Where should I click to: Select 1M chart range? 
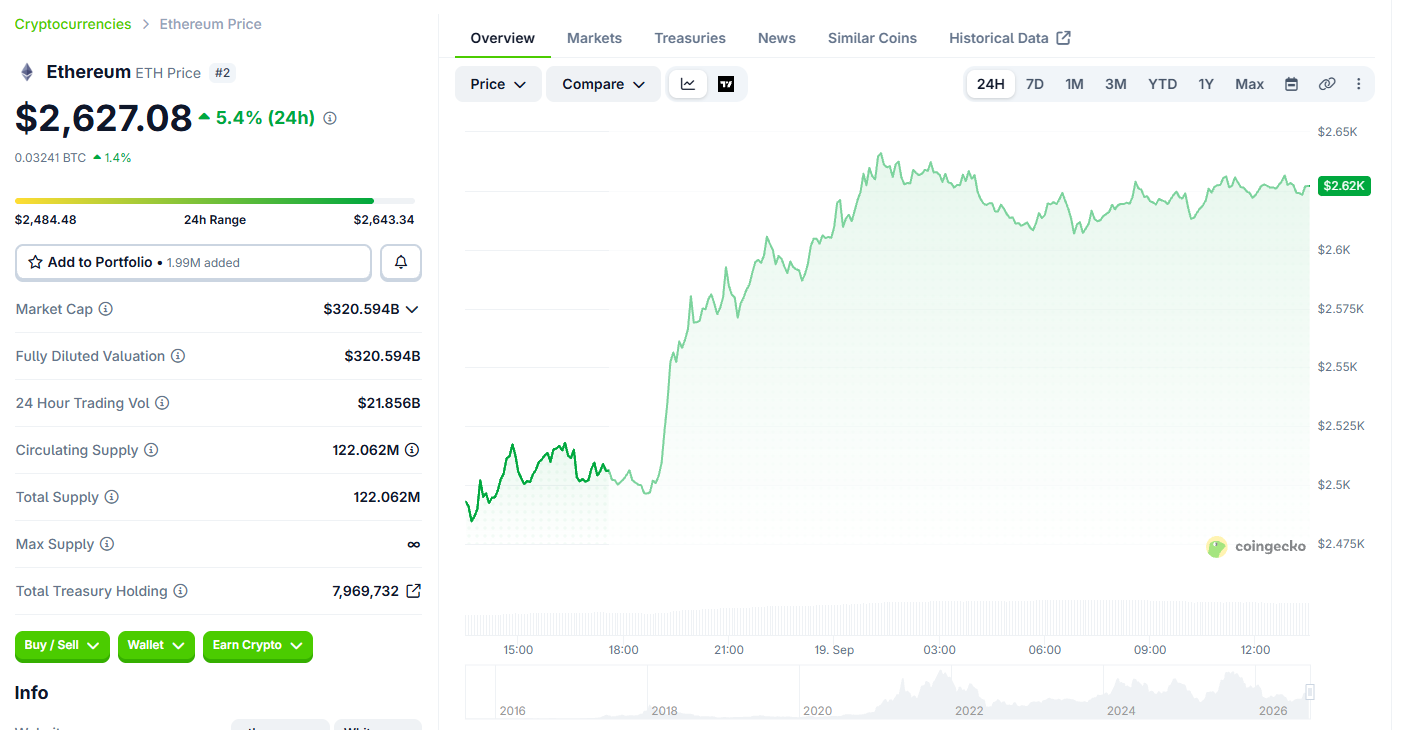tap(1074, 84)
